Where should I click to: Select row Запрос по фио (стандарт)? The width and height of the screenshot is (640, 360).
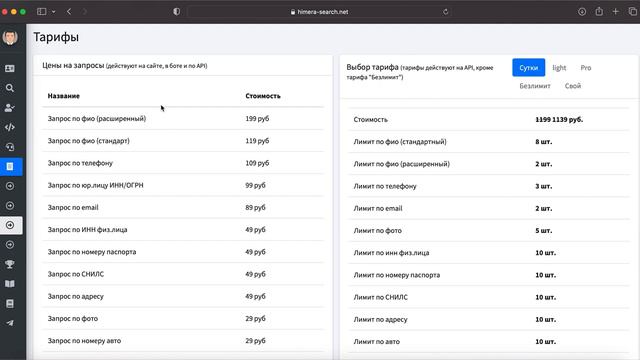(183, 141)
